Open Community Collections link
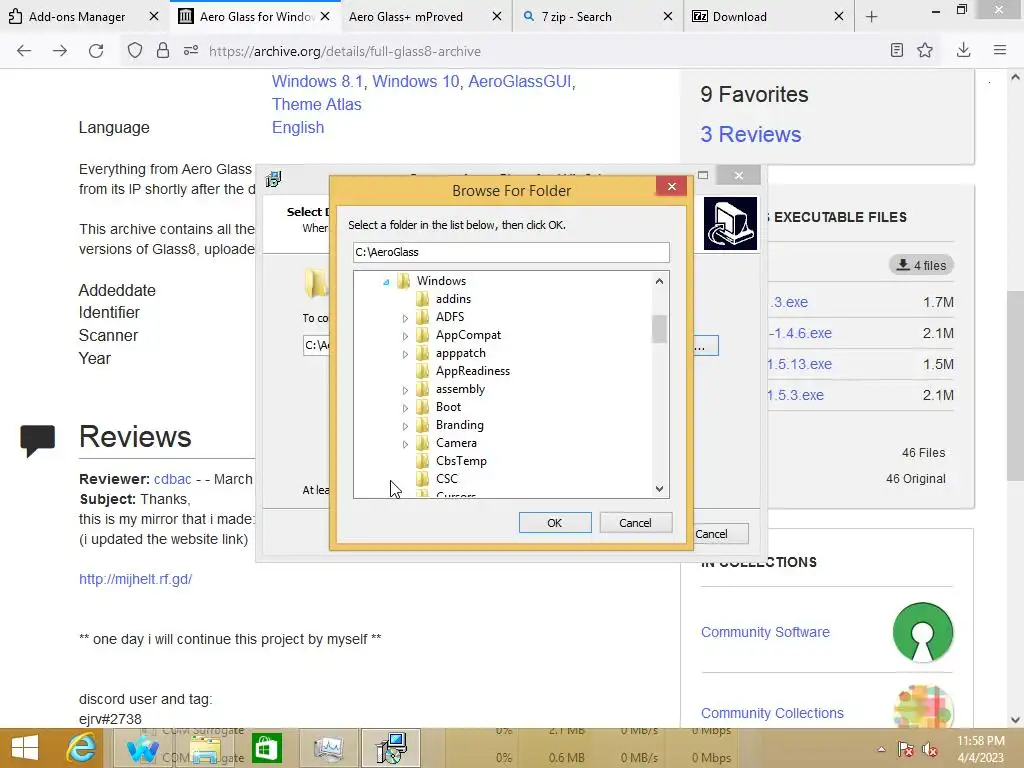This screenshot has height=768, width=1024. [x=772, y=713]
